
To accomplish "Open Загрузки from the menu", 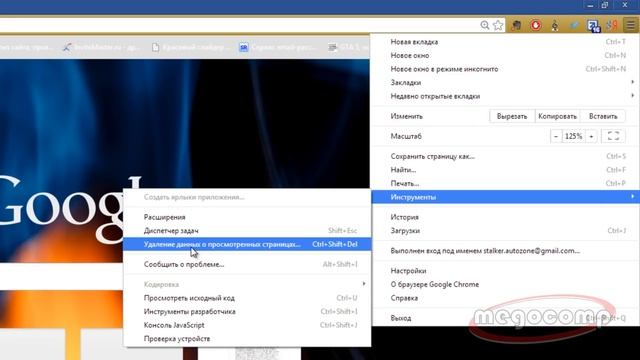I will [x=506, y=231].
